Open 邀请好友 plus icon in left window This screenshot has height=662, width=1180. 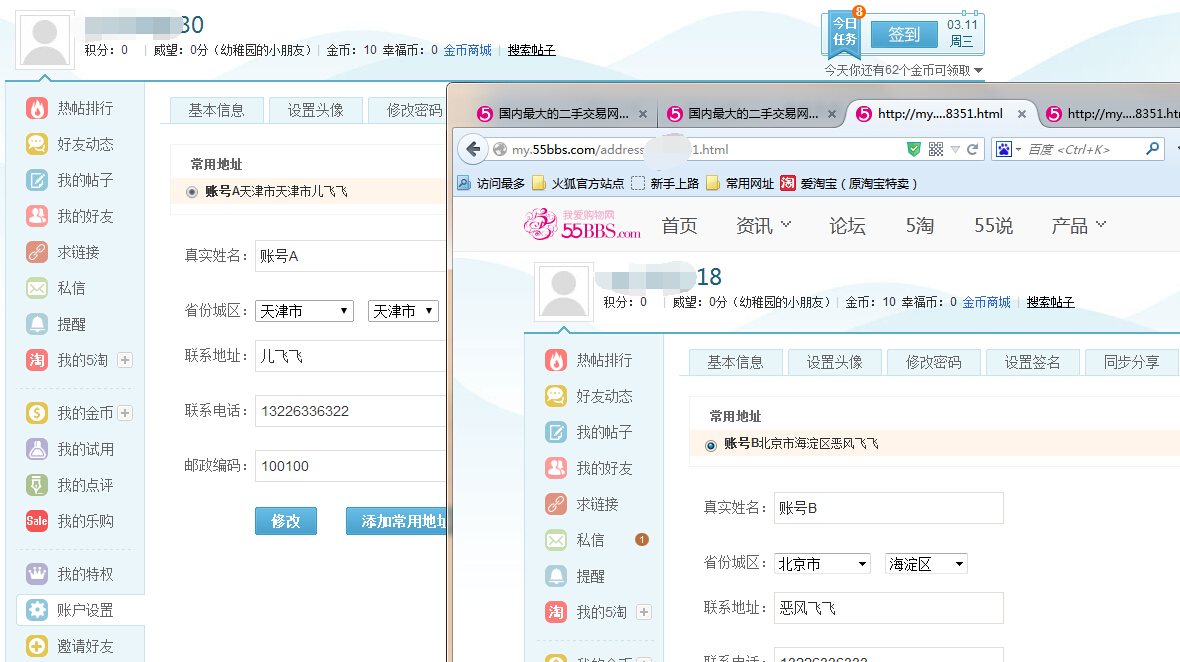[x=36, y=646]
